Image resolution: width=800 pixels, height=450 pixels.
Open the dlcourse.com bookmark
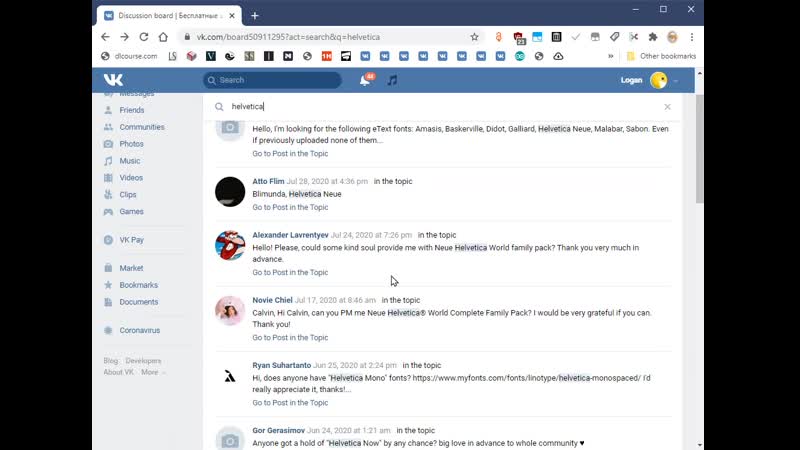(130, 56)
